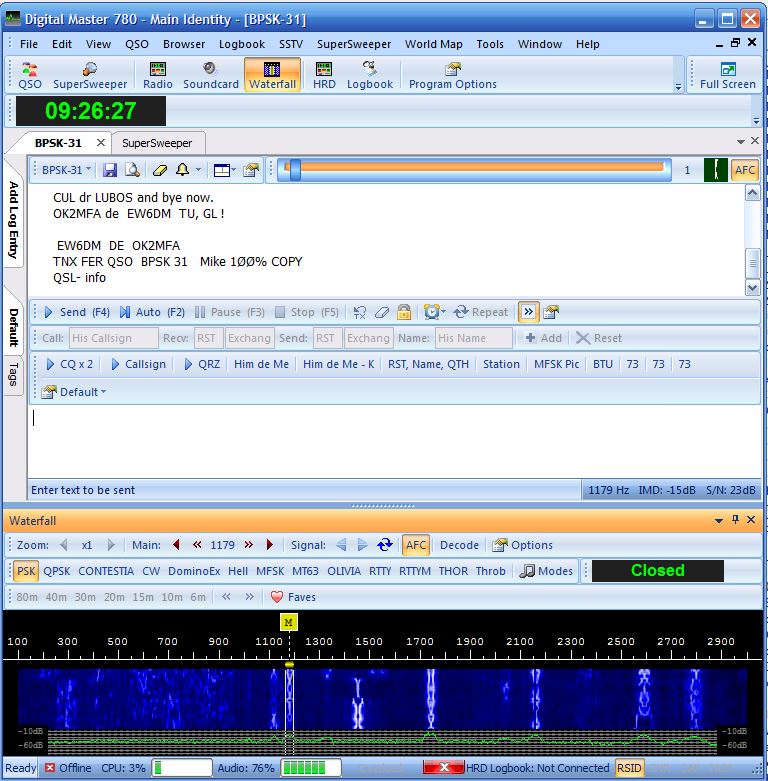The image size is (768, 781).
Task: Expand the BPSK-31 mode dropdown
Action: 67,170
